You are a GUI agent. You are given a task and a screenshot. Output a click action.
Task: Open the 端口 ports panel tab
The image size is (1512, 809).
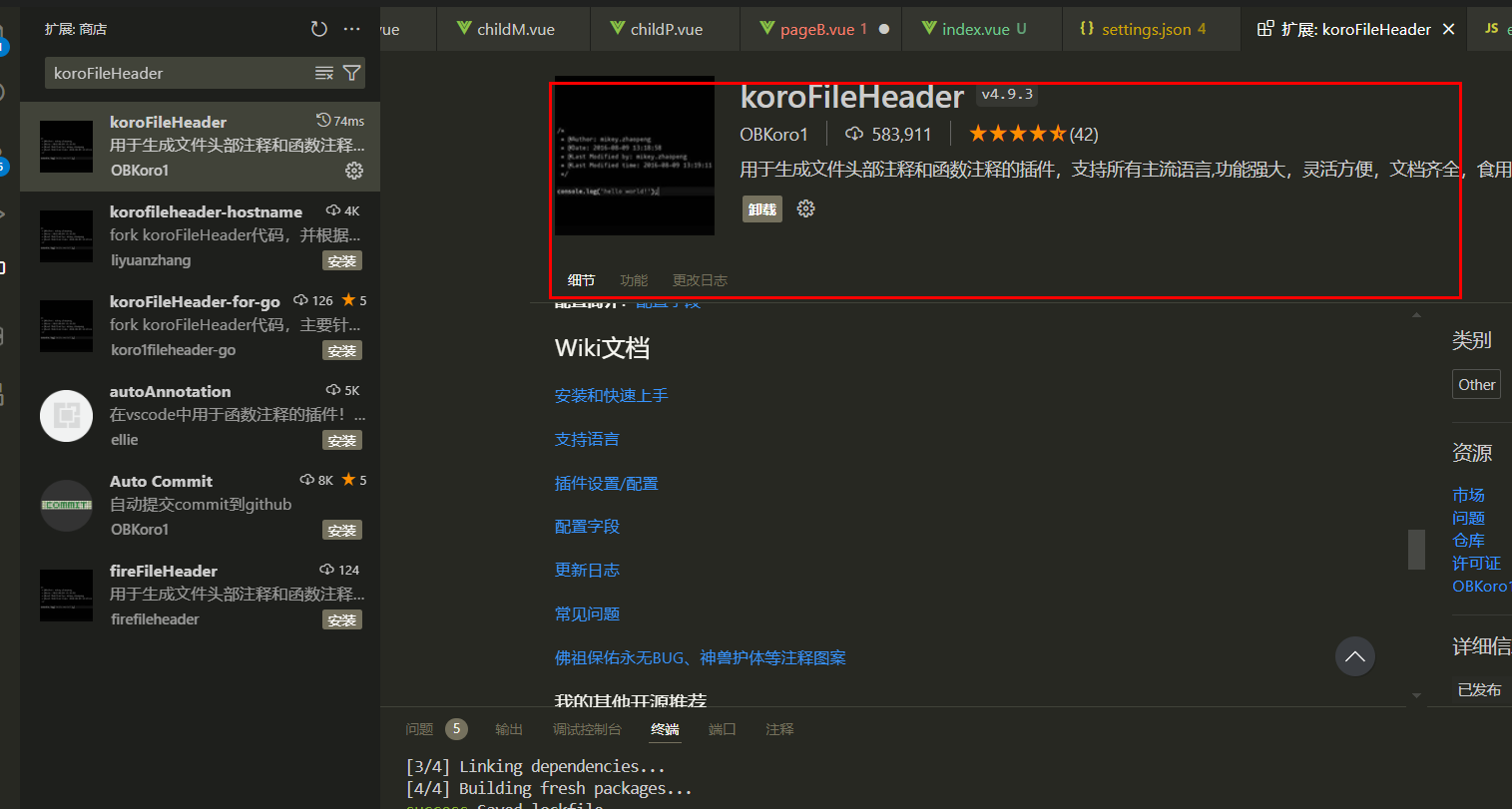tap(722, 729)
